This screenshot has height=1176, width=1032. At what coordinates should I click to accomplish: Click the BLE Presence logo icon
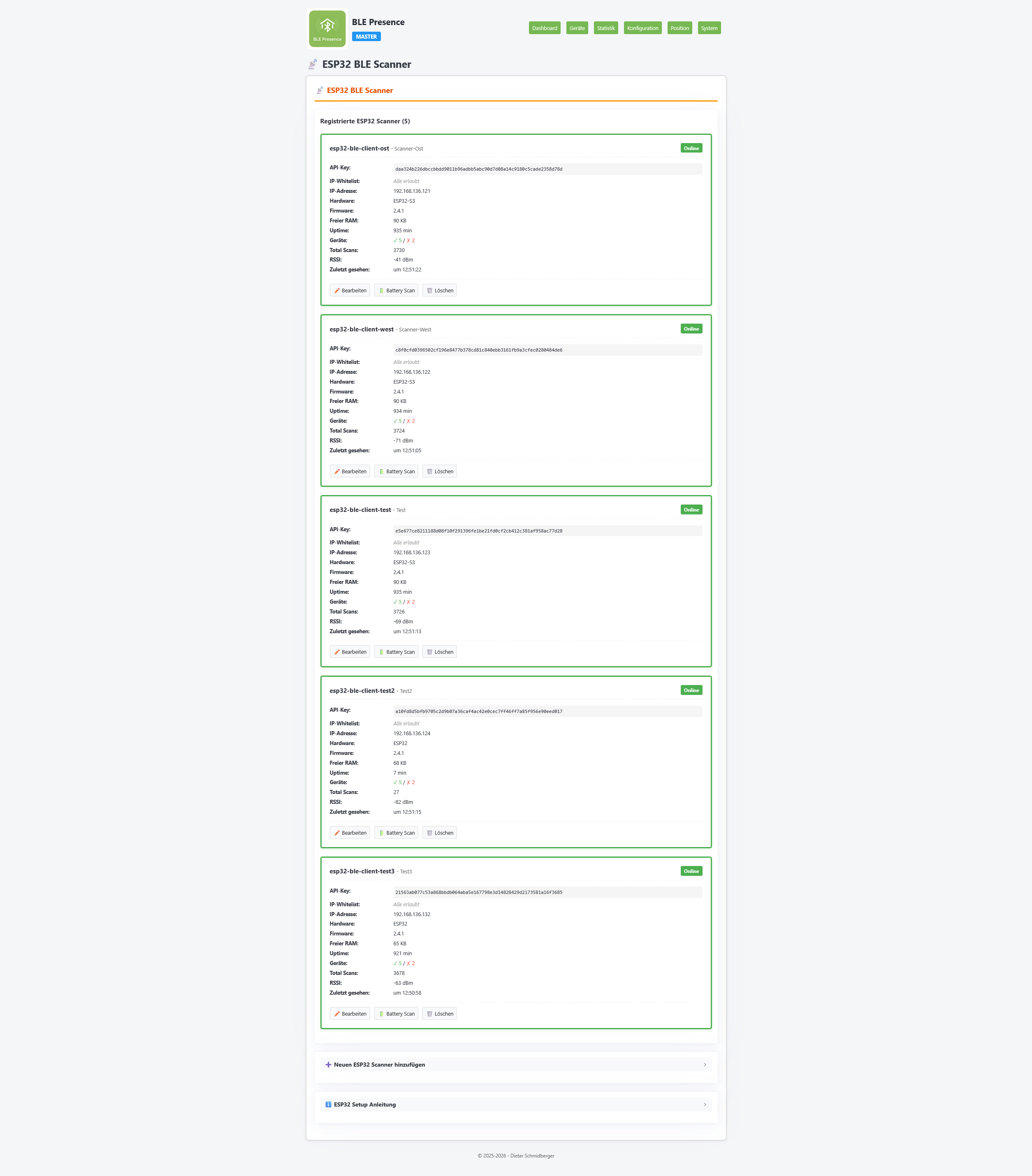327,28
